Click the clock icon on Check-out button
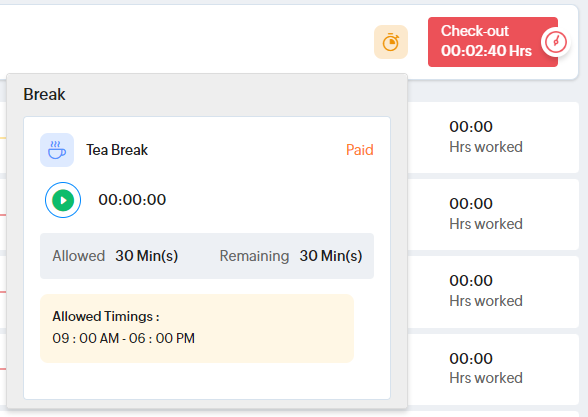The width and height of the screenshot is (588, 417). (x=555, y=42)
